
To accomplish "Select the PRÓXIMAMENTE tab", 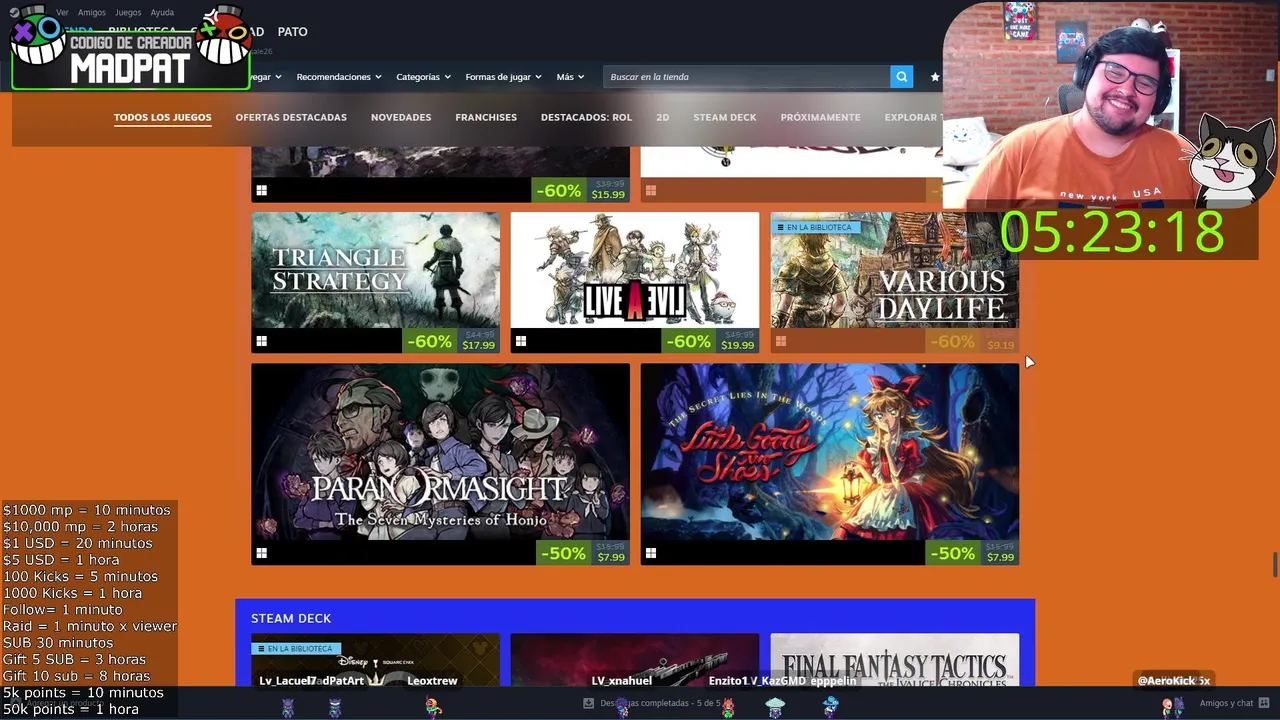I will [820, 117].
